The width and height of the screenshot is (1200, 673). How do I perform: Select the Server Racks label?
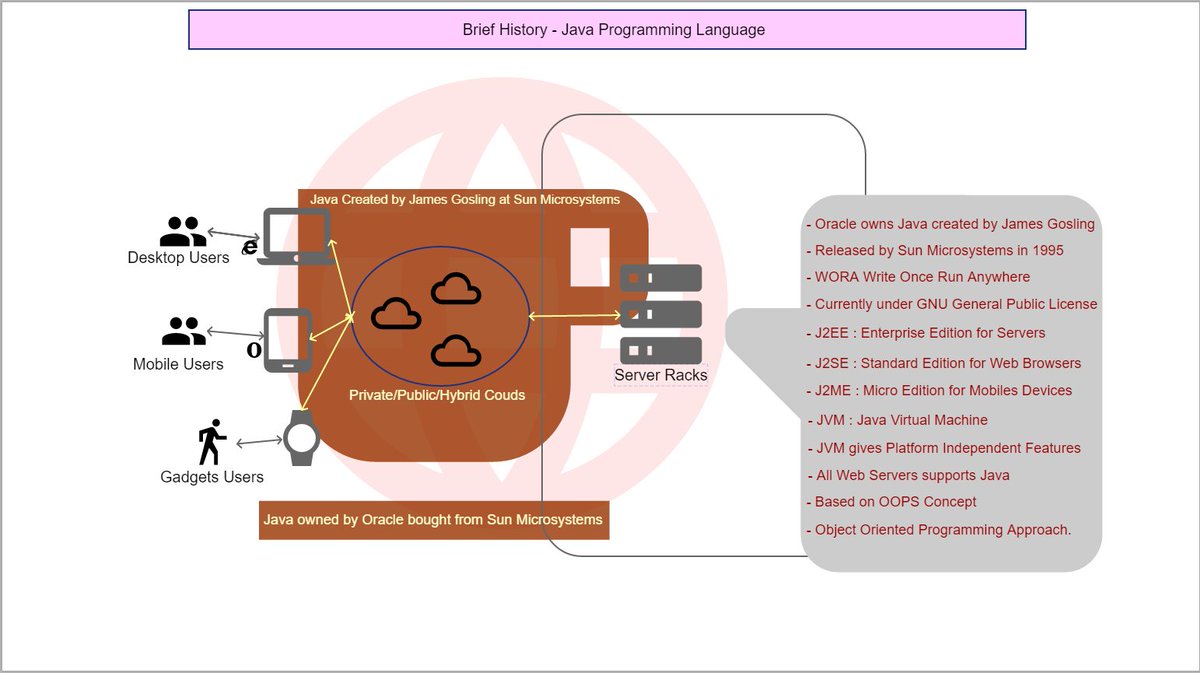click(661, 375)
